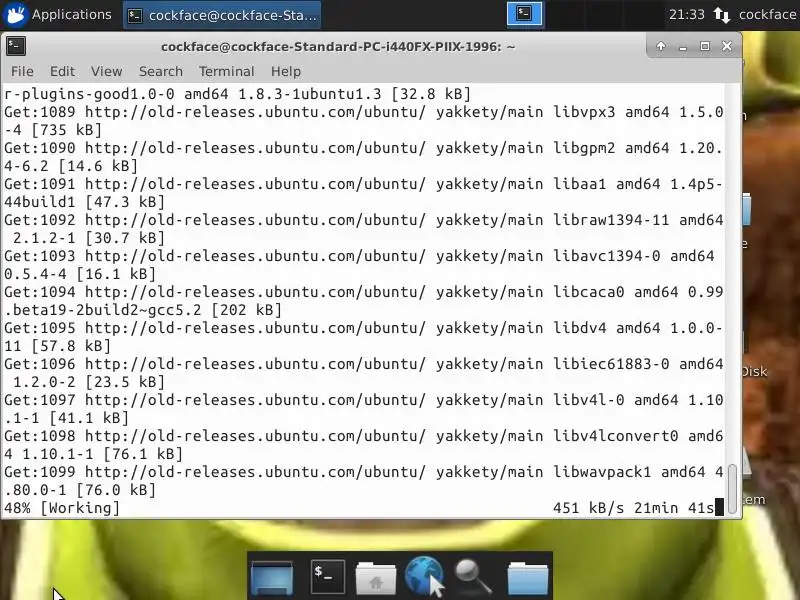The image size is (800, 600).
Task: Open the Terminal menu
Action: click(227, 71)
